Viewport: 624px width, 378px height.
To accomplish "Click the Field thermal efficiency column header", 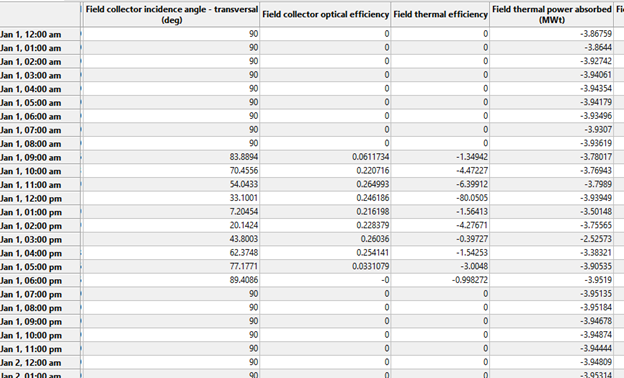I will point(440,14).
